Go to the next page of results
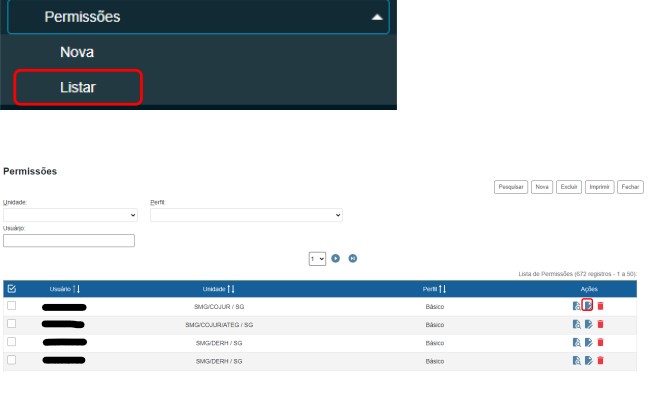 pyautogui.click(x=336, y=258)
